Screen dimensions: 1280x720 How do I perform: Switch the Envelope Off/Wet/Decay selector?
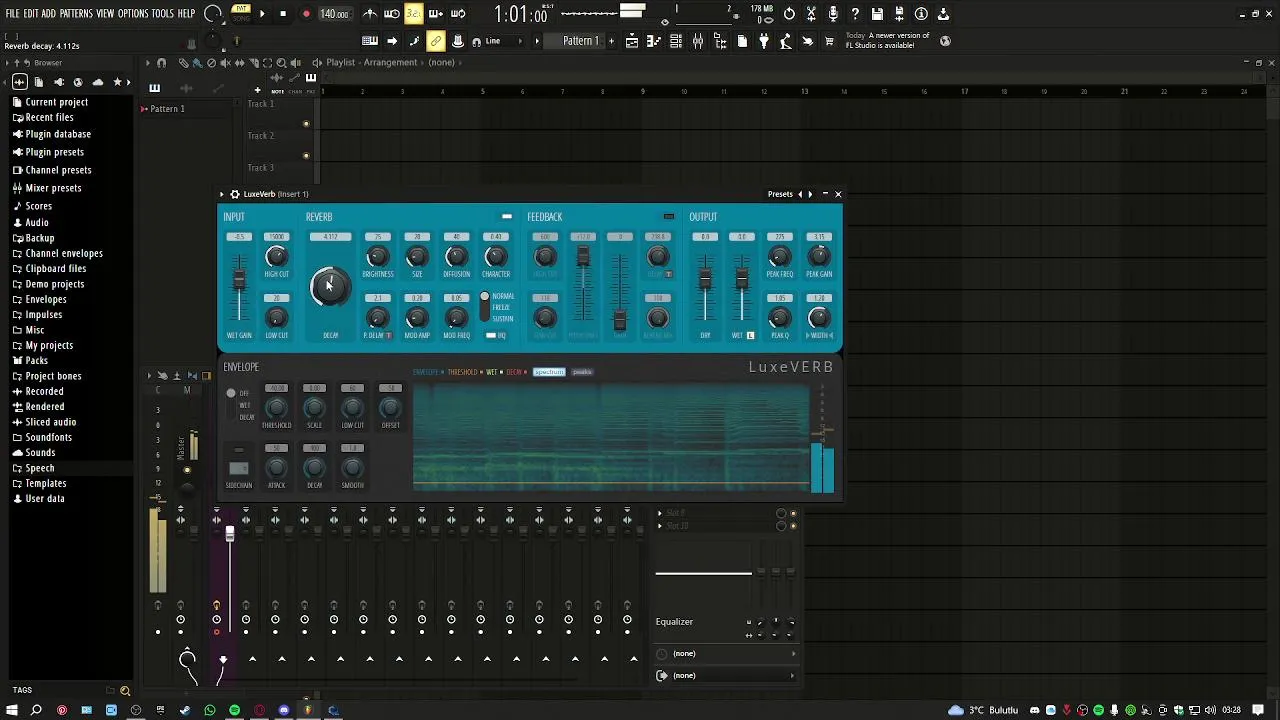[231, 404]
